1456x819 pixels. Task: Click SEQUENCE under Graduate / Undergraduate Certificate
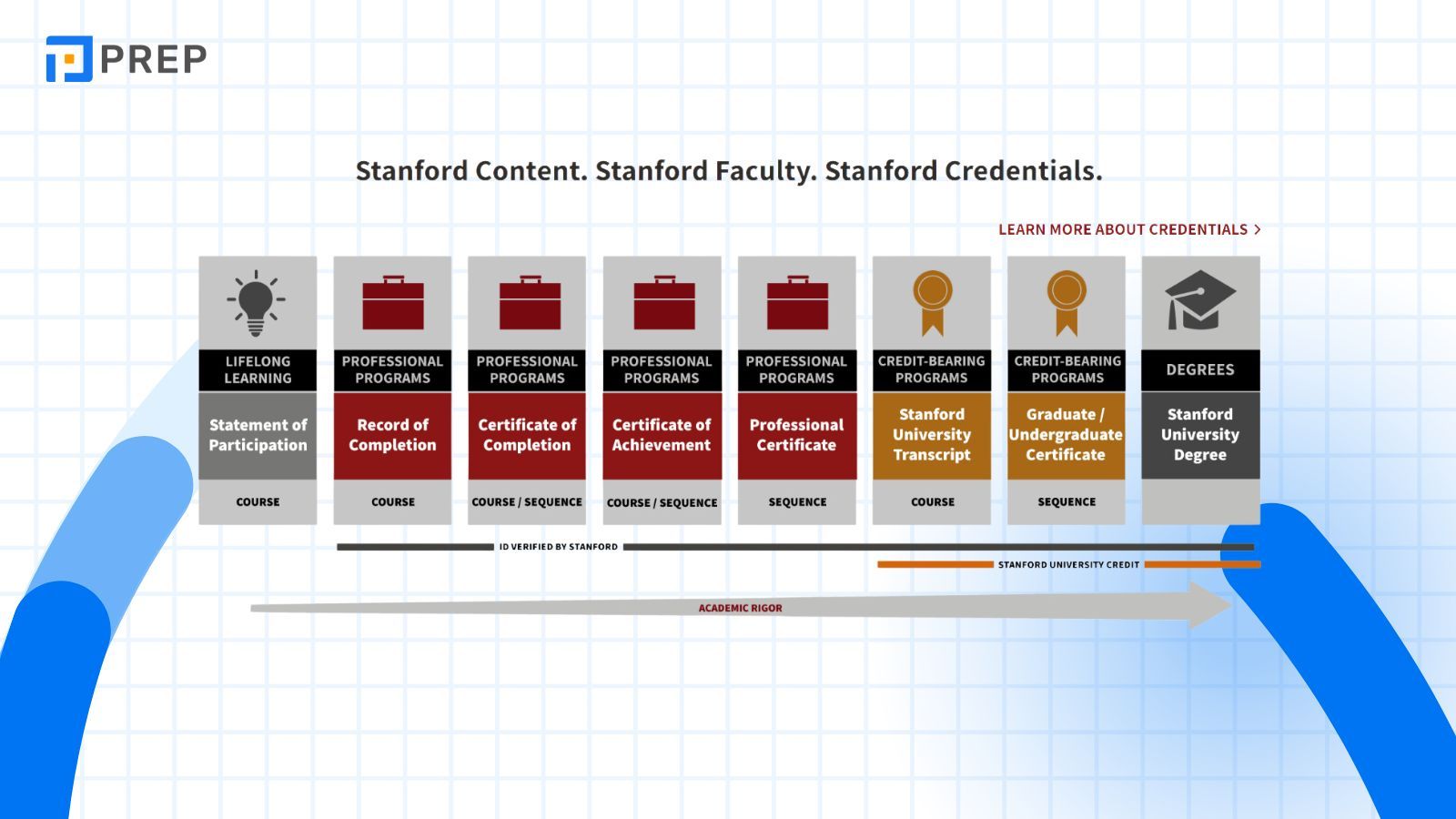[x=1067, y=501]
